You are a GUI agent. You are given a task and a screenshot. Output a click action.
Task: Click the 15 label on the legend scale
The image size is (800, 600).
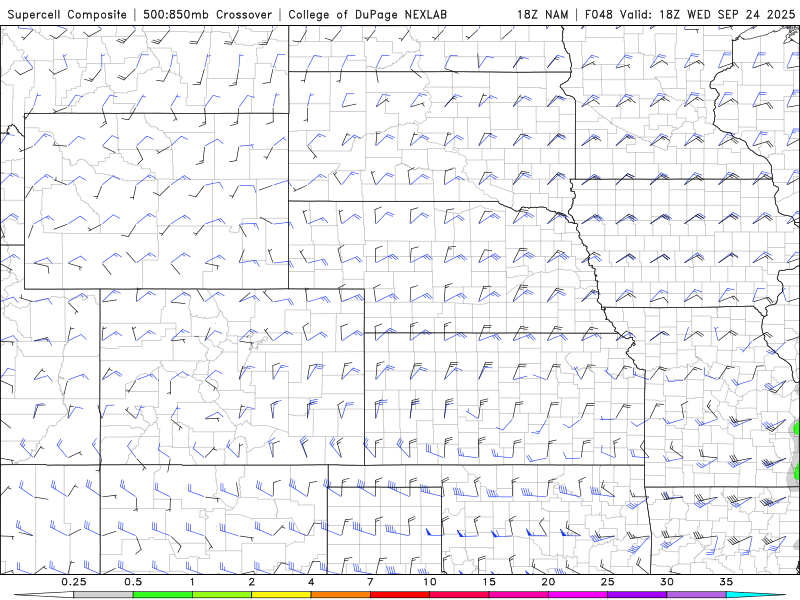pyautogui.click(x=489, y=582)
